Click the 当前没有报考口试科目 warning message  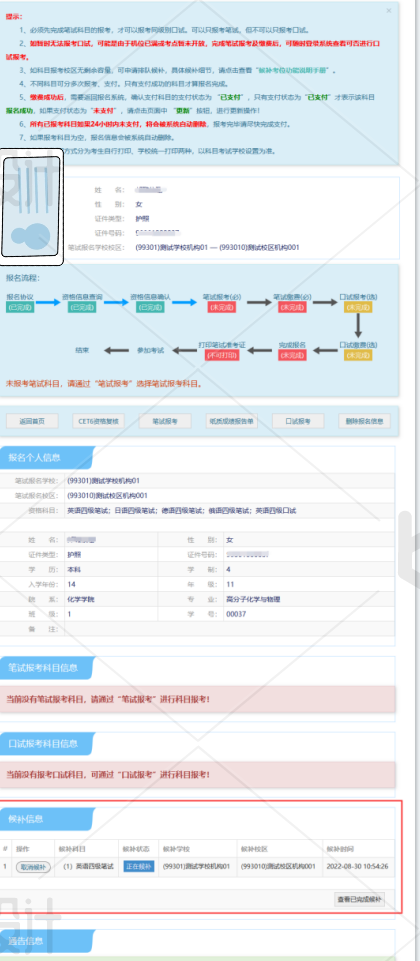[x=197, y=775]
